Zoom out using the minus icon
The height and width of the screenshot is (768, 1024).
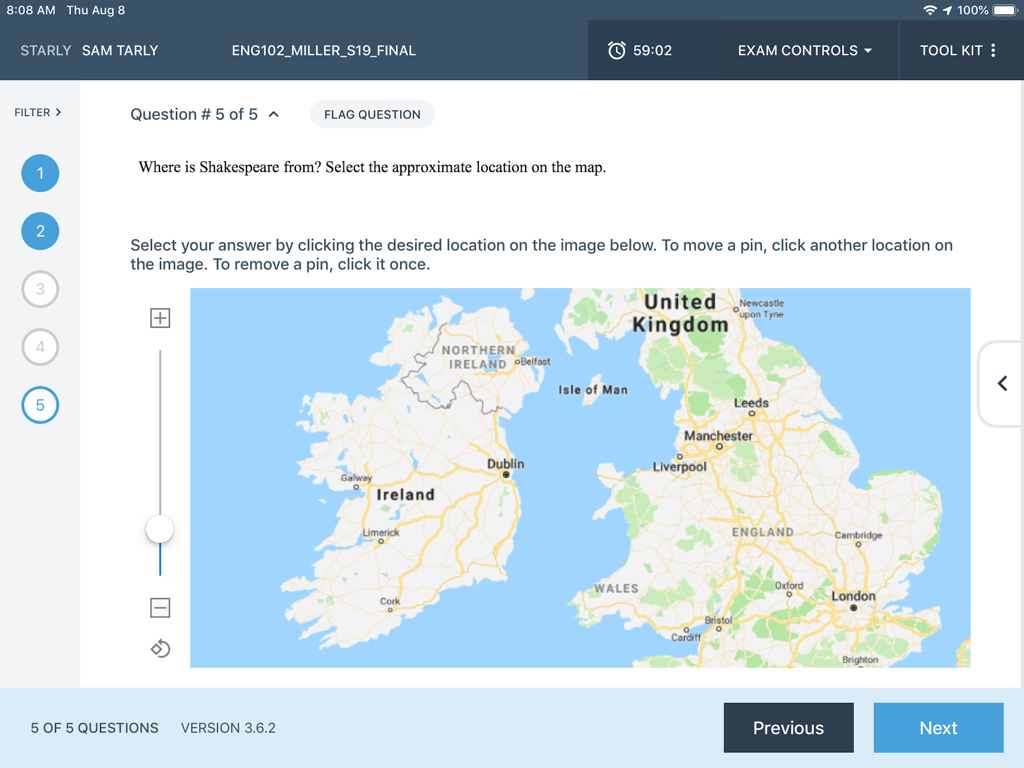click(160, 607)
